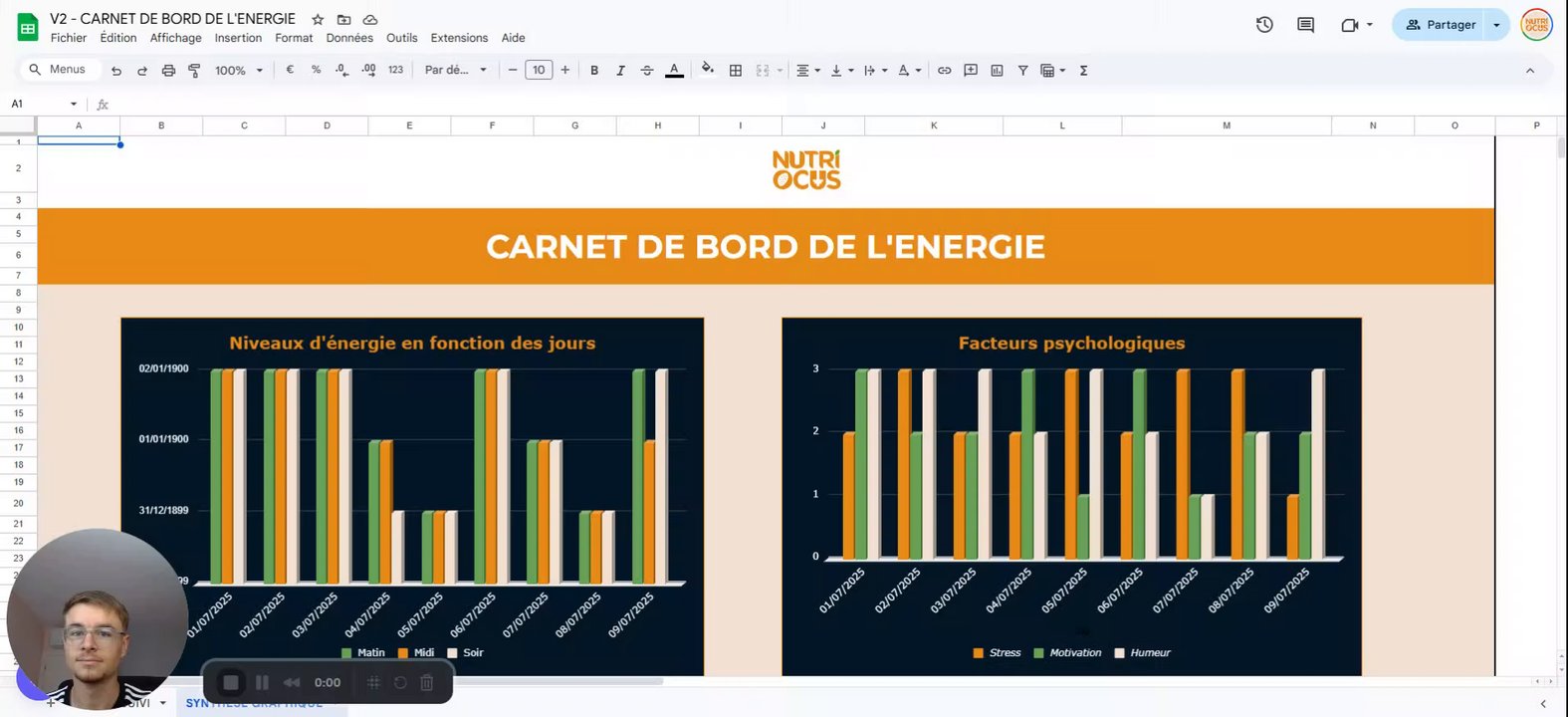Open version history clock icon

[1264, 25]
